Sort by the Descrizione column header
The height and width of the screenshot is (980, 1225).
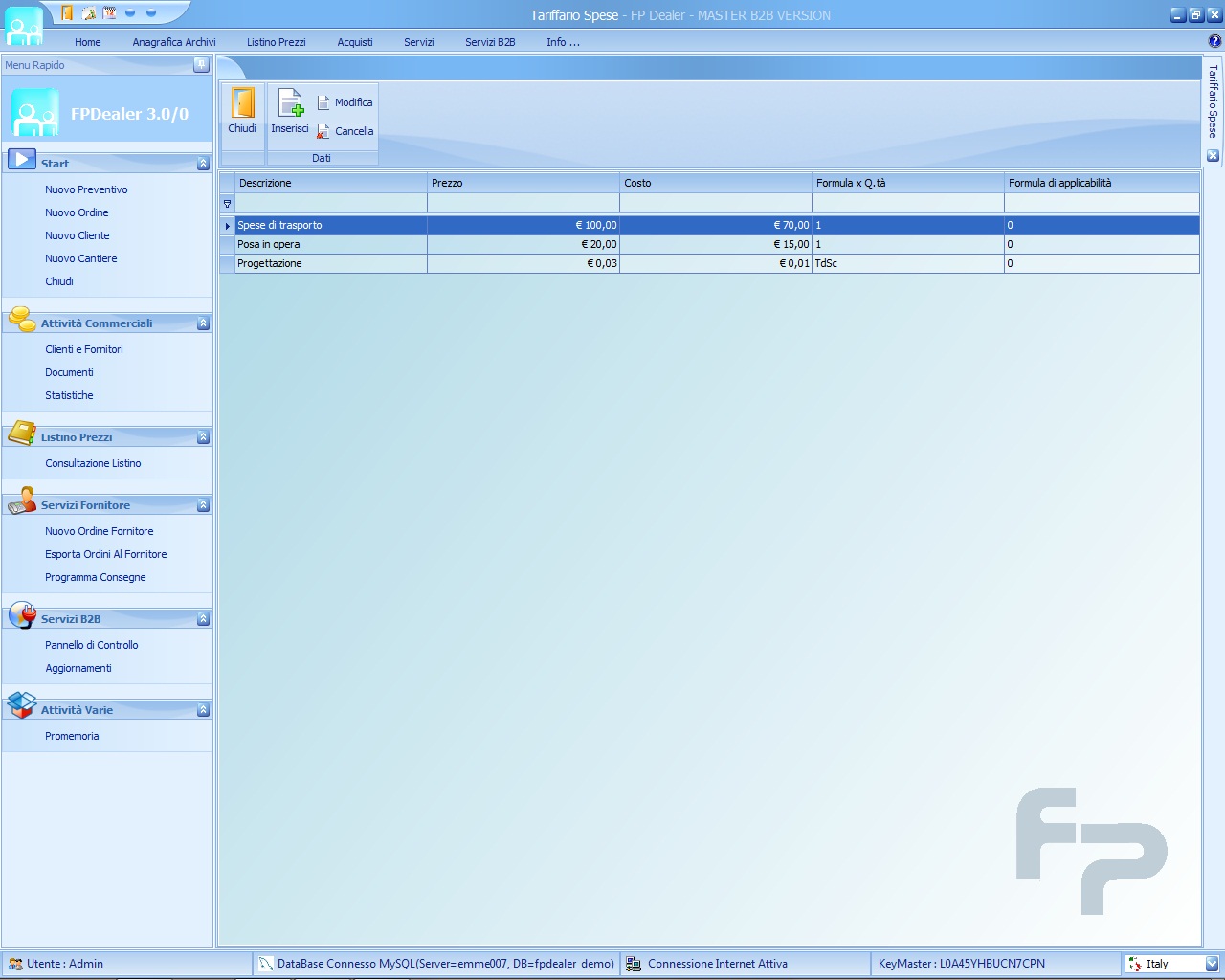[x=330, y=183]
